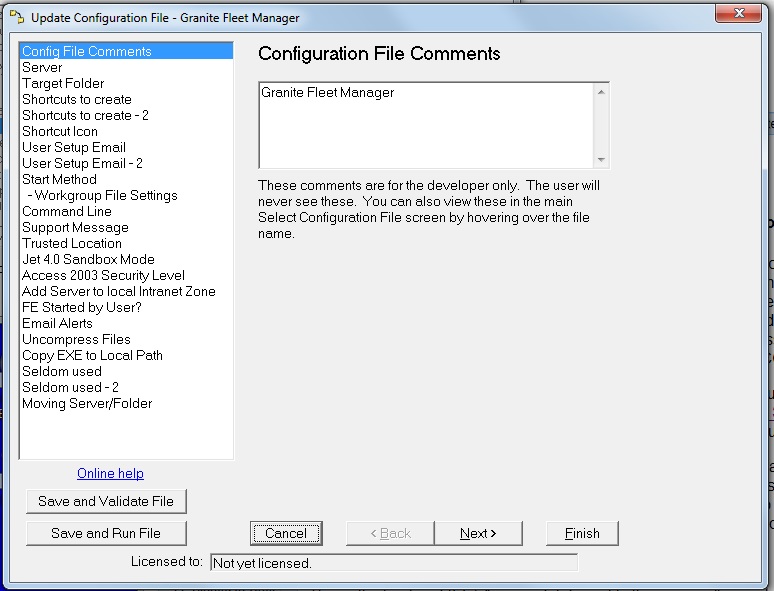This screenshot has width=774, height=591.
Task: Select Jet 4.0 Sandbox Mode
Action: click(126, 259)
